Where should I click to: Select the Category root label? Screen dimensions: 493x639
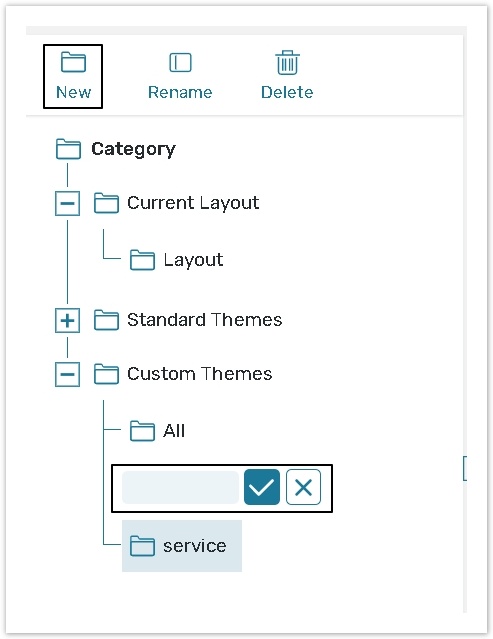133,149
